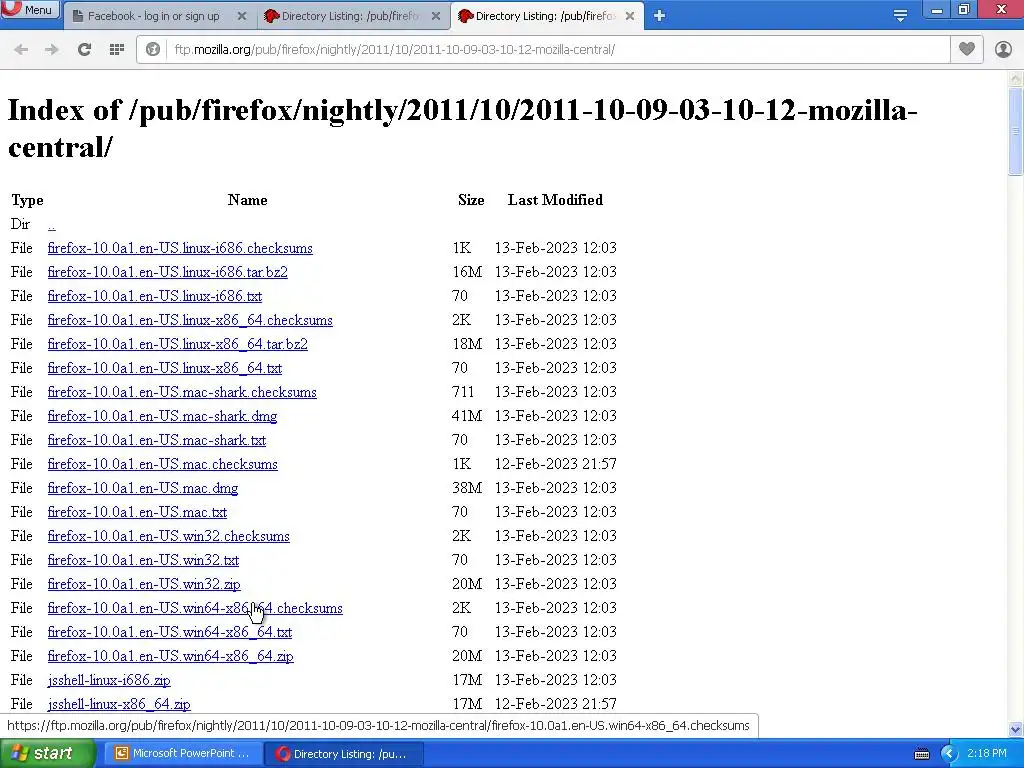The height and width of the screenshot is (768, 1024).
Task: Click scrollbar down arrow
Action: coord(1016,729)
